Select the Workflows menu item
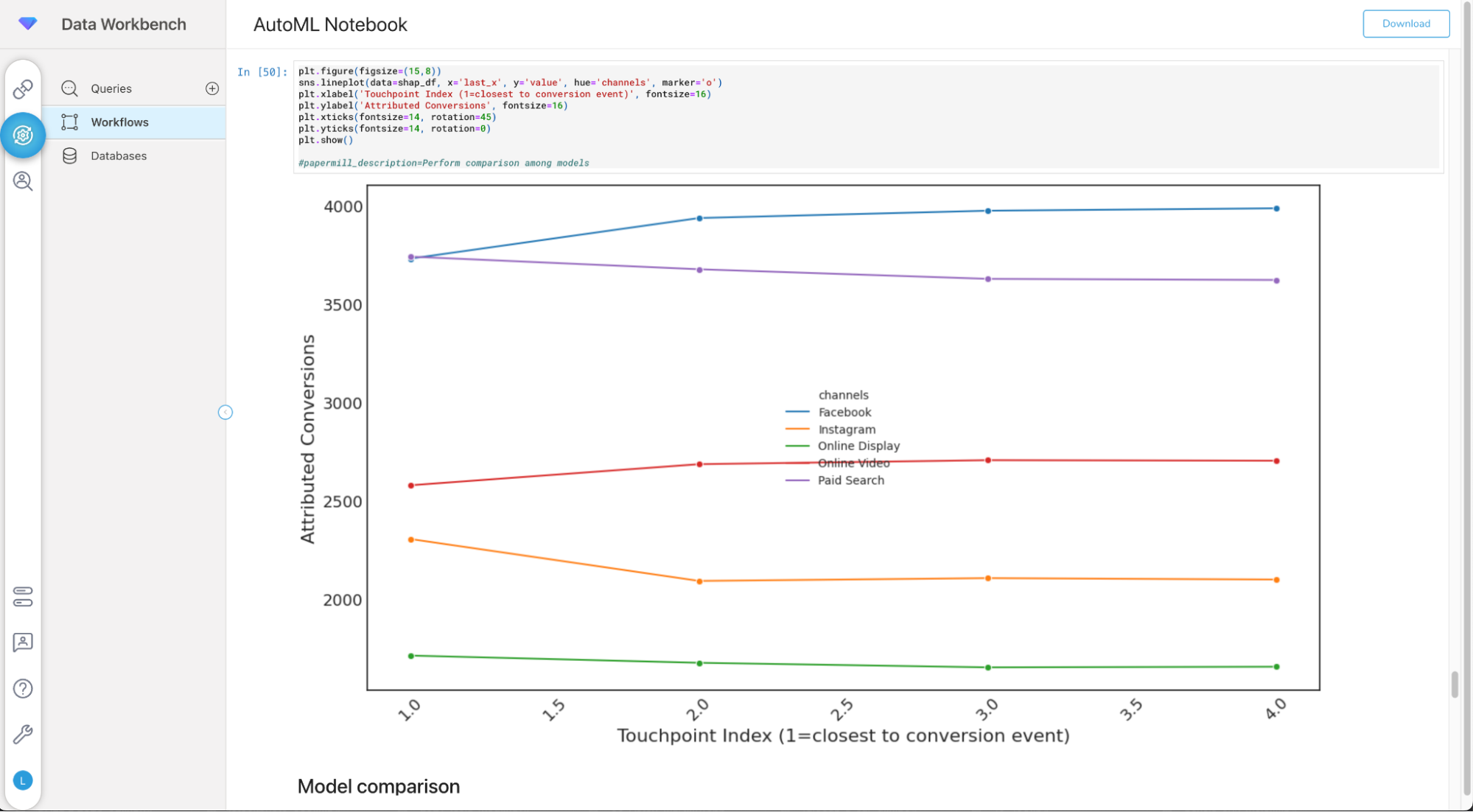This screenshot has width=1473, height=812. [119, 122]
